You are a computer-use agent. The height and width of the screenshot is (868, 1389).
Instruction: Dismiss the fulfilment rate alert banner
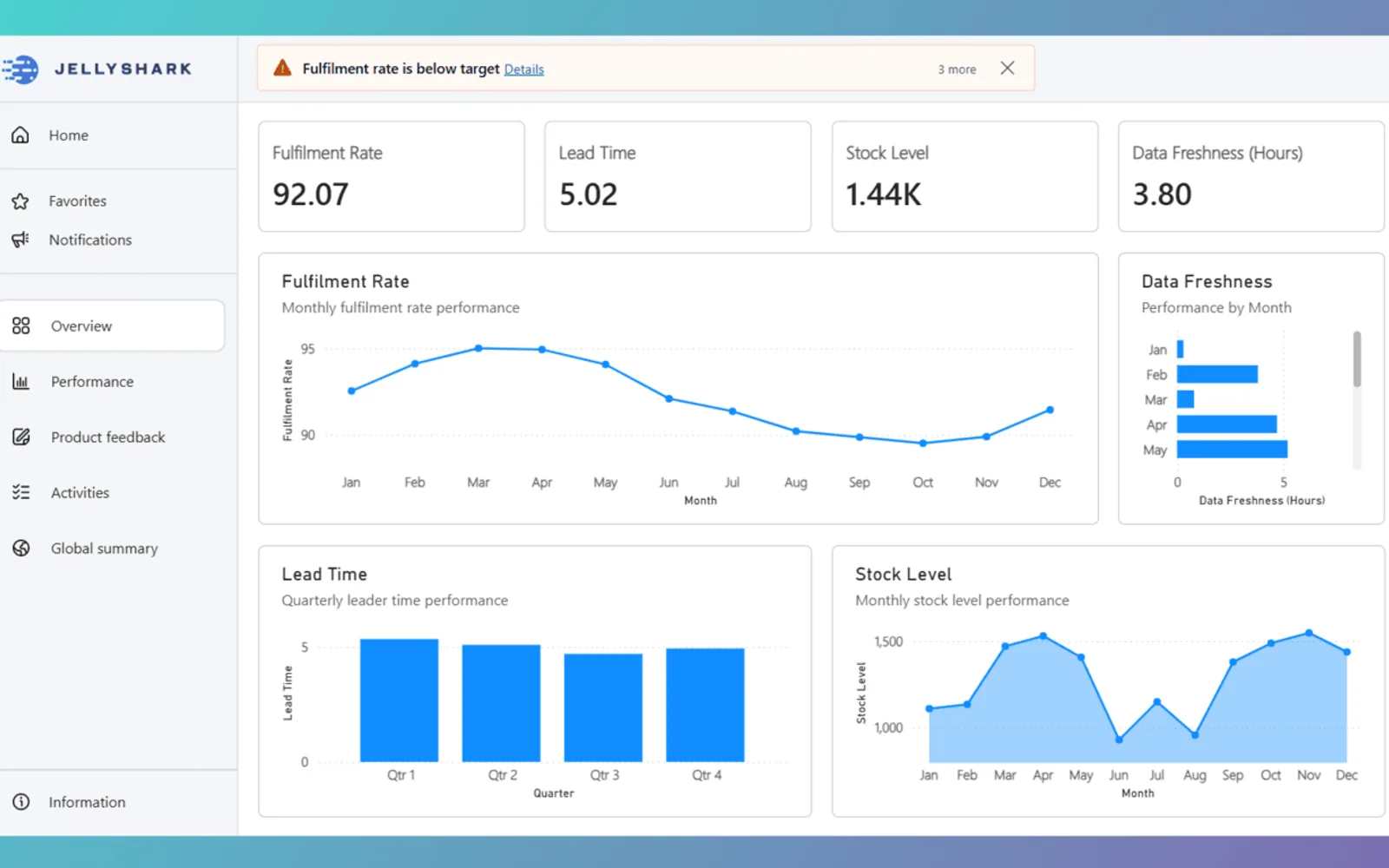click(1007, 68)
